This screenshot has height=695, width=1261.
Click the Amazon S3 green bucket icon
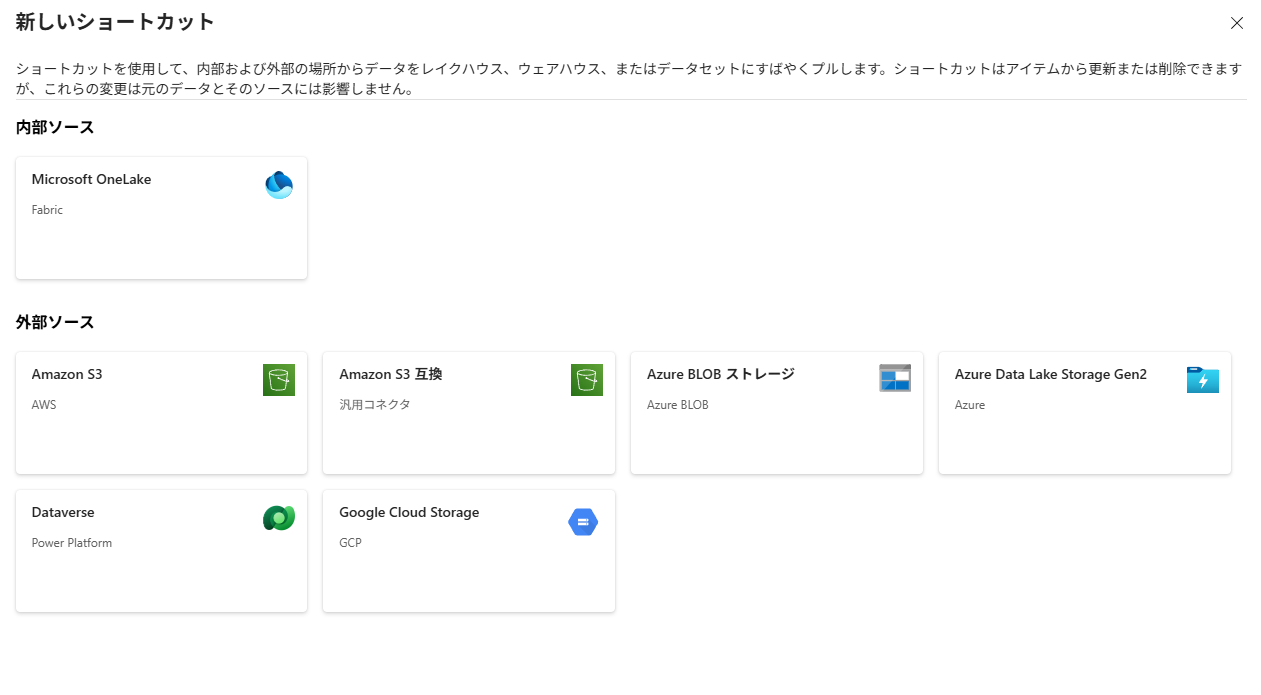click(x=279, y=380)
